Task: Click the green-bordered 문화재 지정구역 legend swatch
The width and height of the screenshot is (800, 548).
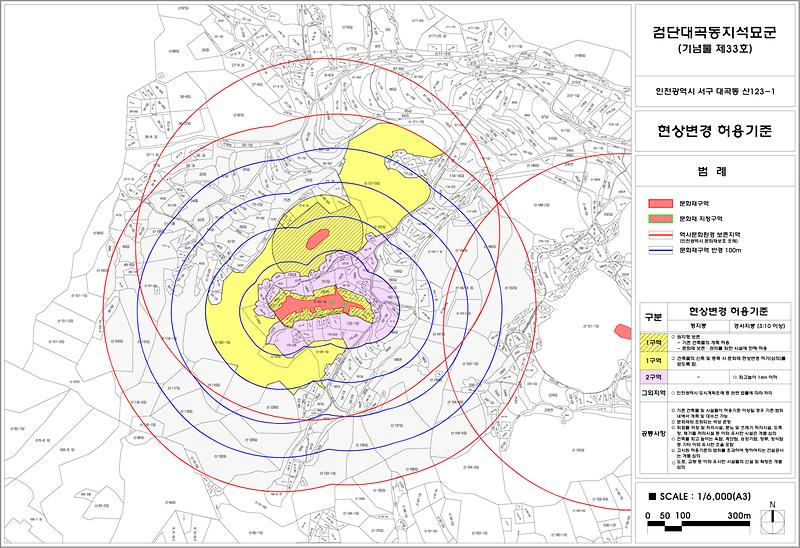Action: pyautogui.click(x=661, y=219)
